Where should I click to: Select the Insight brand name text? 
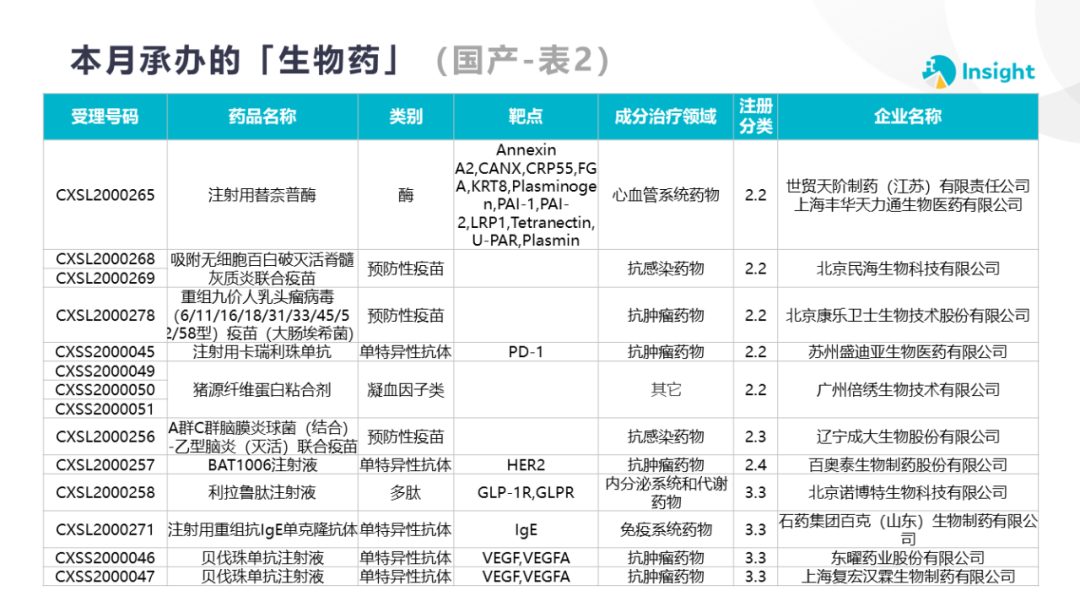coord(998,72)
